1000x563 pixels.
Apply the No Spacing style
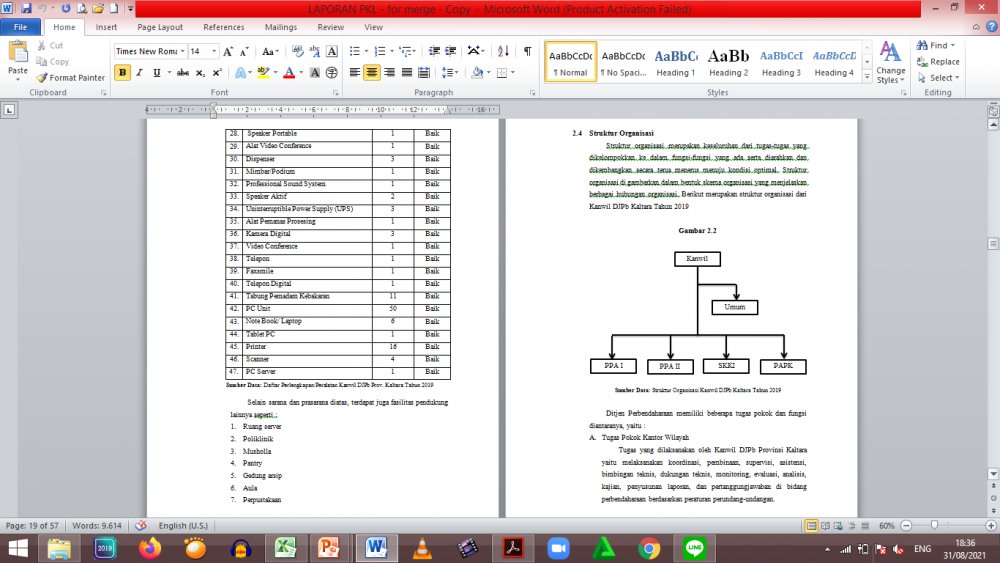[x=623, y=62]
